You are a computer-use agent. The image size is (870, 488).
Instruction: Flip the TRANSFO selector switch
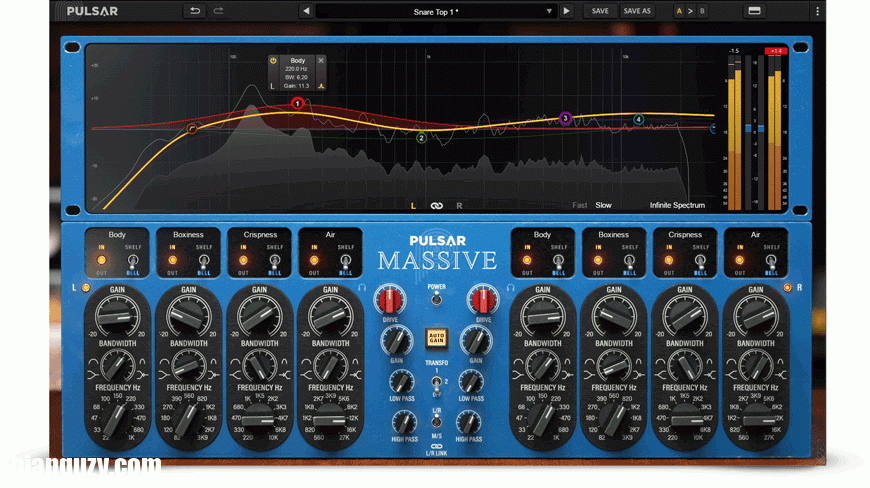click(x=437, y=383)
